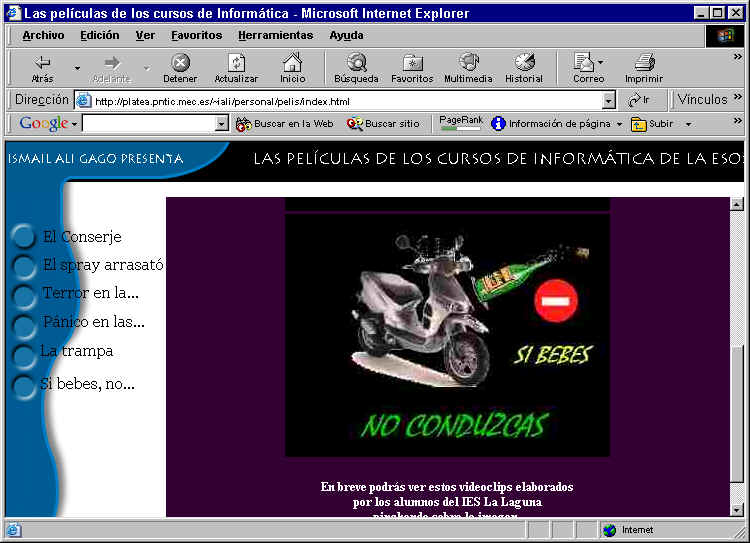Click the Windows logo throbber
The height and width of the screenshot is (543, 750).
click(x=725, y=35)
